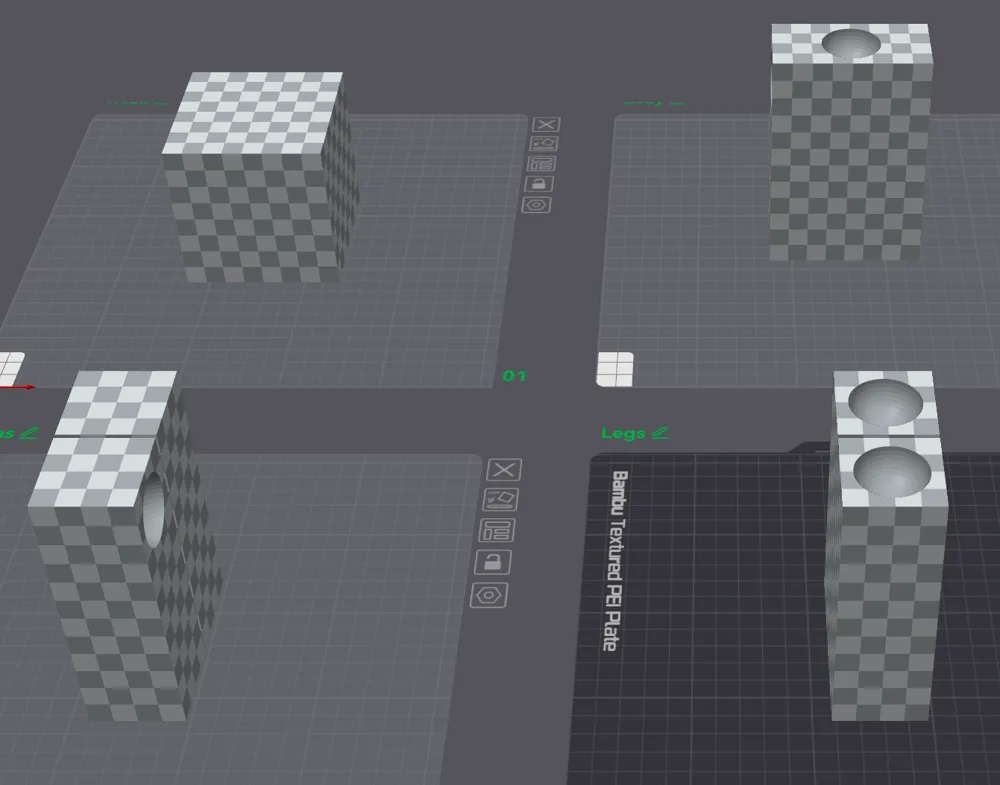Arrange objects on plate 01
The image size is (1000, 785).
coord(541,164)
